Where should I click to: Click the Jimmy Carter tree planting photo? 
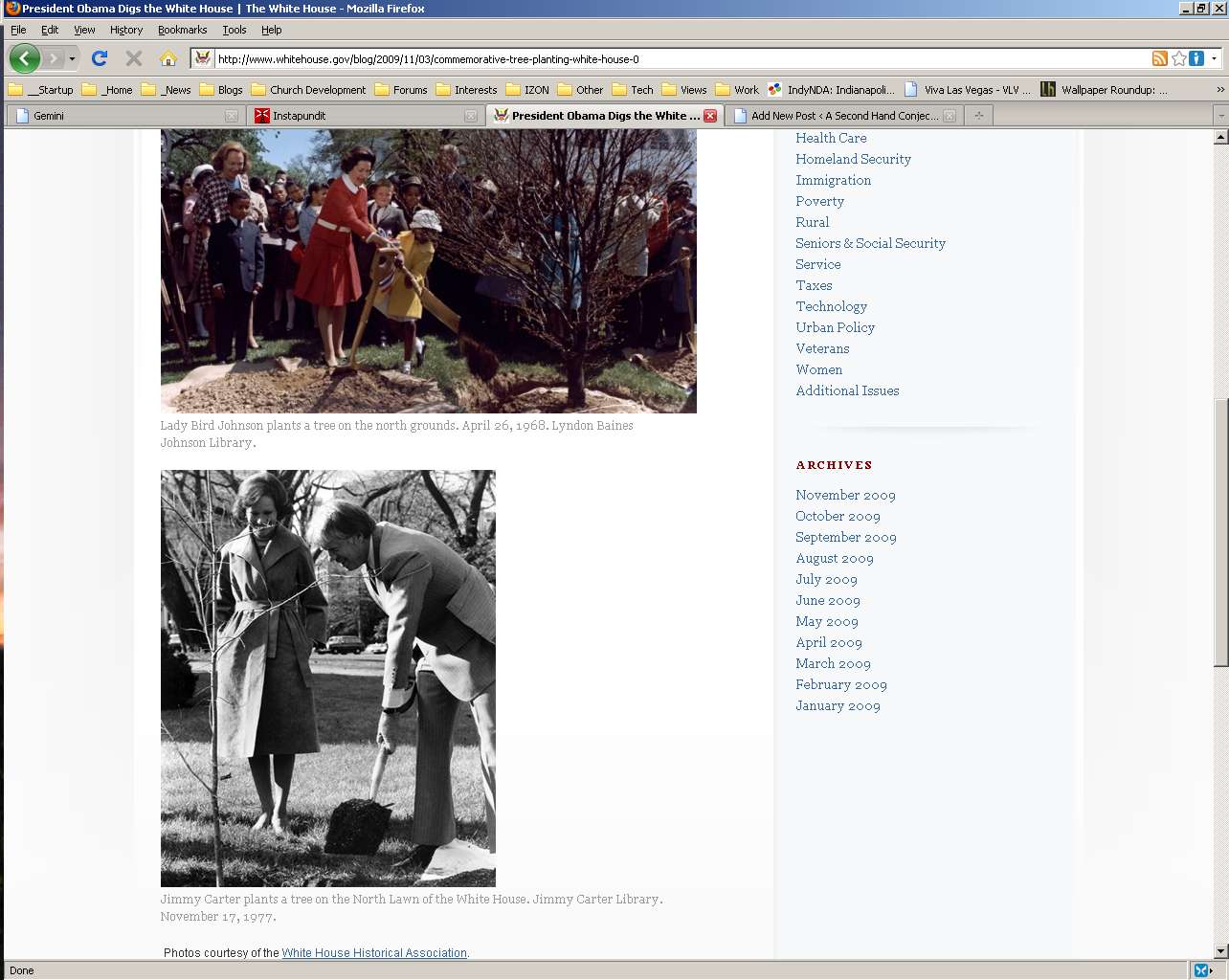point(328,679)
